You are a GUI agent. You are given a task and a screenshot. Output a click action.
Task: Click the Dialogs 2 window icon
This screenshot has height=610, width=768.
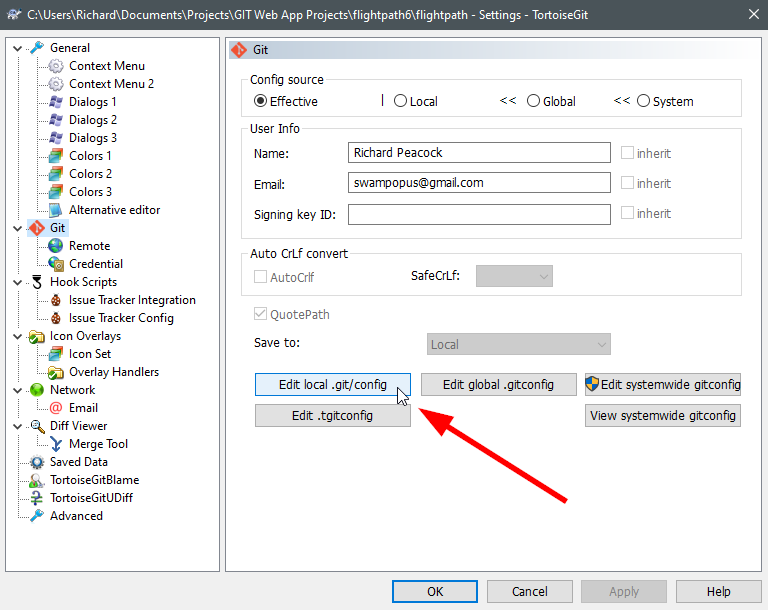(x=56, y=120)
